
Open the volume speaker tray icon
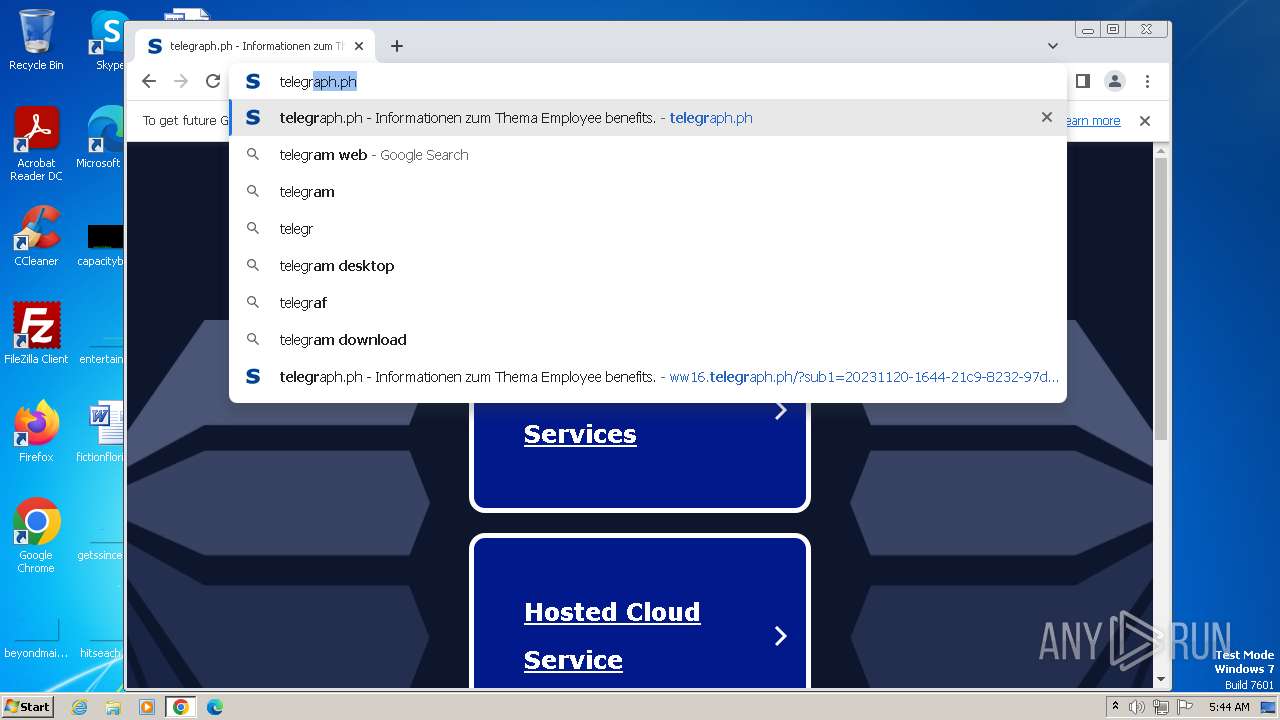[x=1137, y=707]
